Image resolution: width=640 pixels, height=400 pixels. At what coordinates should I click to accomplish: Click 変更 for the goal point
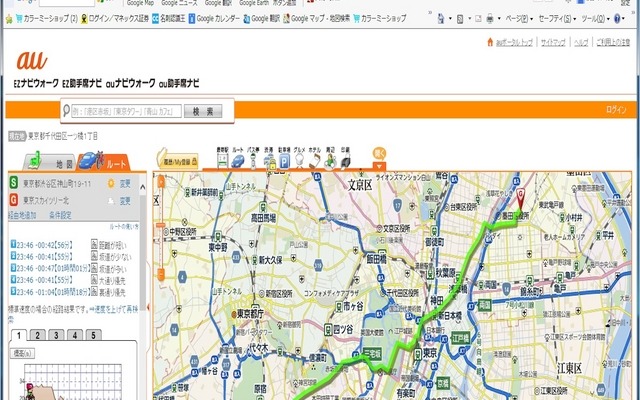pos(125,201)
